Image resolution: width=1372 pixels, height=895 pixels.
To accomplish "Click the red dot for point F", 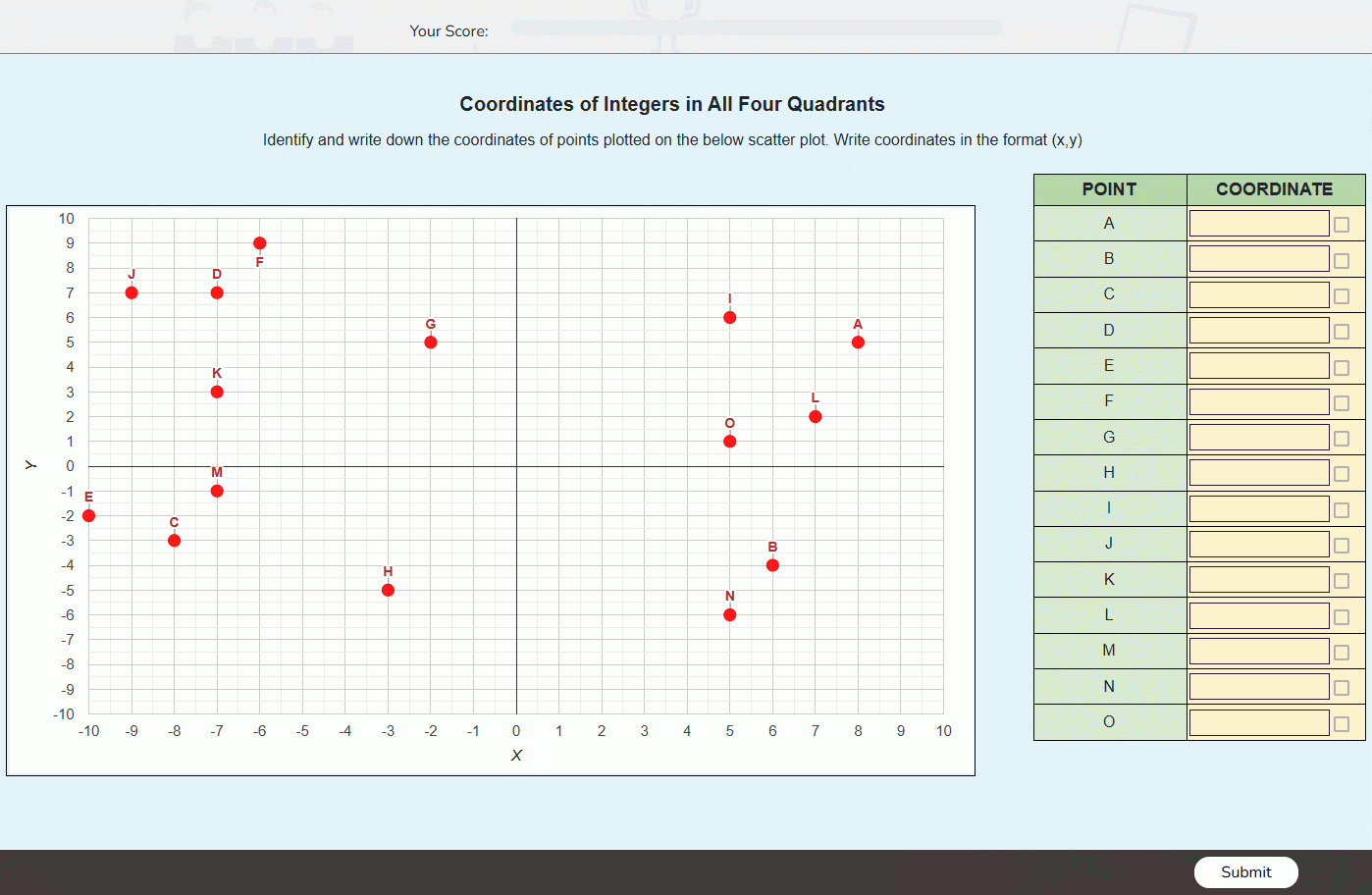I will click(259, 241).
